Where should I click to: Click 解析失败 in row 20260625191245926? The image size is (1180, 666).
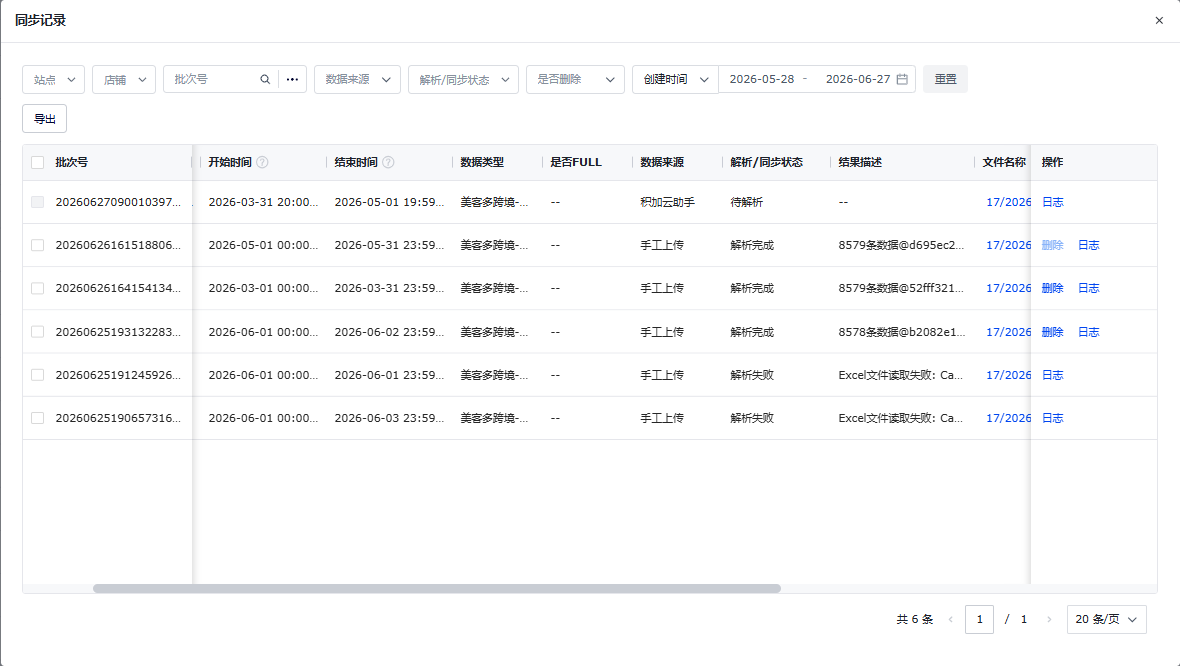pos(752,375)
